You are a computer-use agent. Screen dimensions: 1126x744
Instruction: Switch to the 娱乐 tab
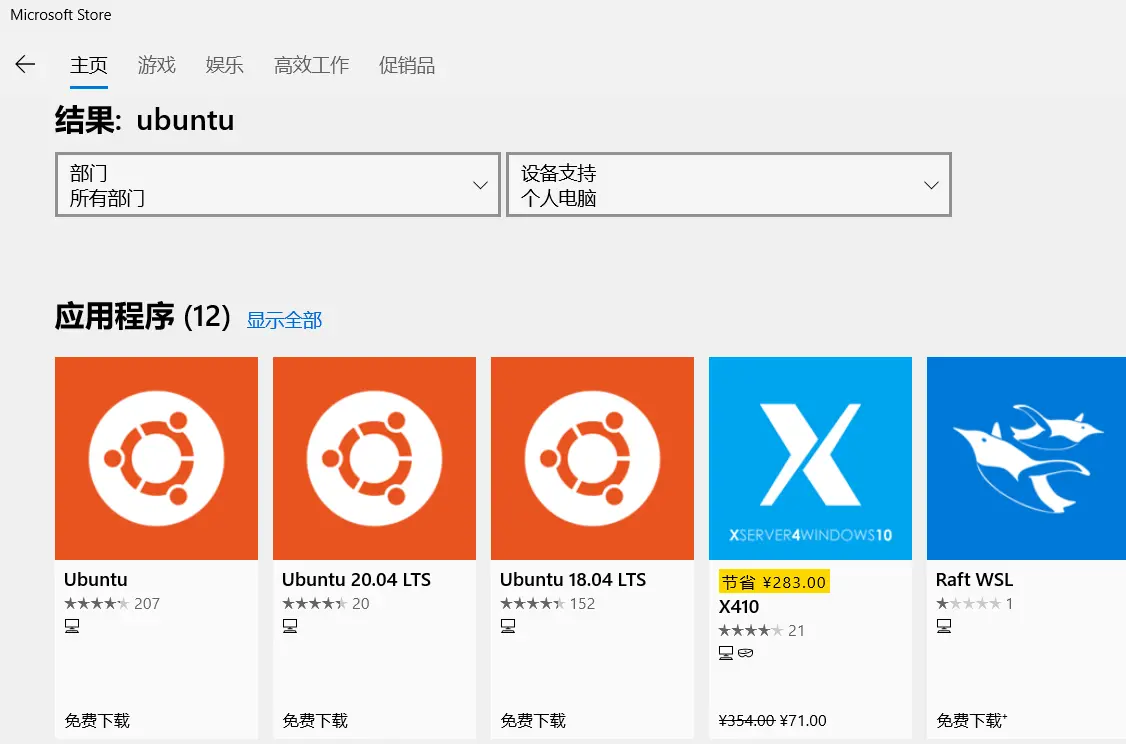point(224,65)
